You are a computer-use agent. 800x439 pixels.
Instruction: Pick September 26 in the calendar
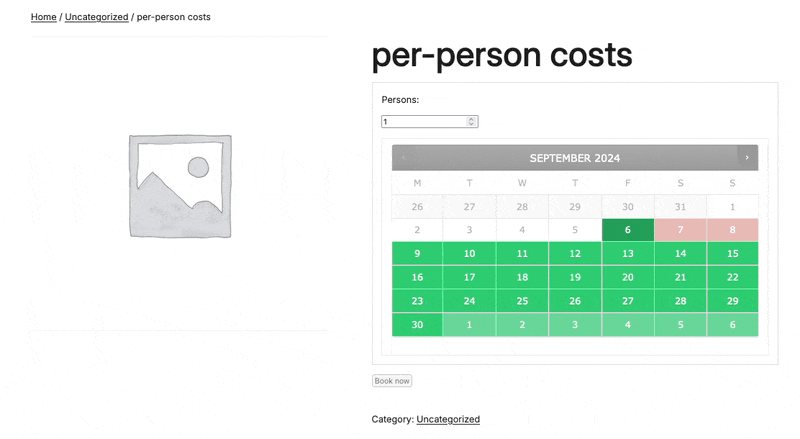pyautogui.click(x=575, y=301)
